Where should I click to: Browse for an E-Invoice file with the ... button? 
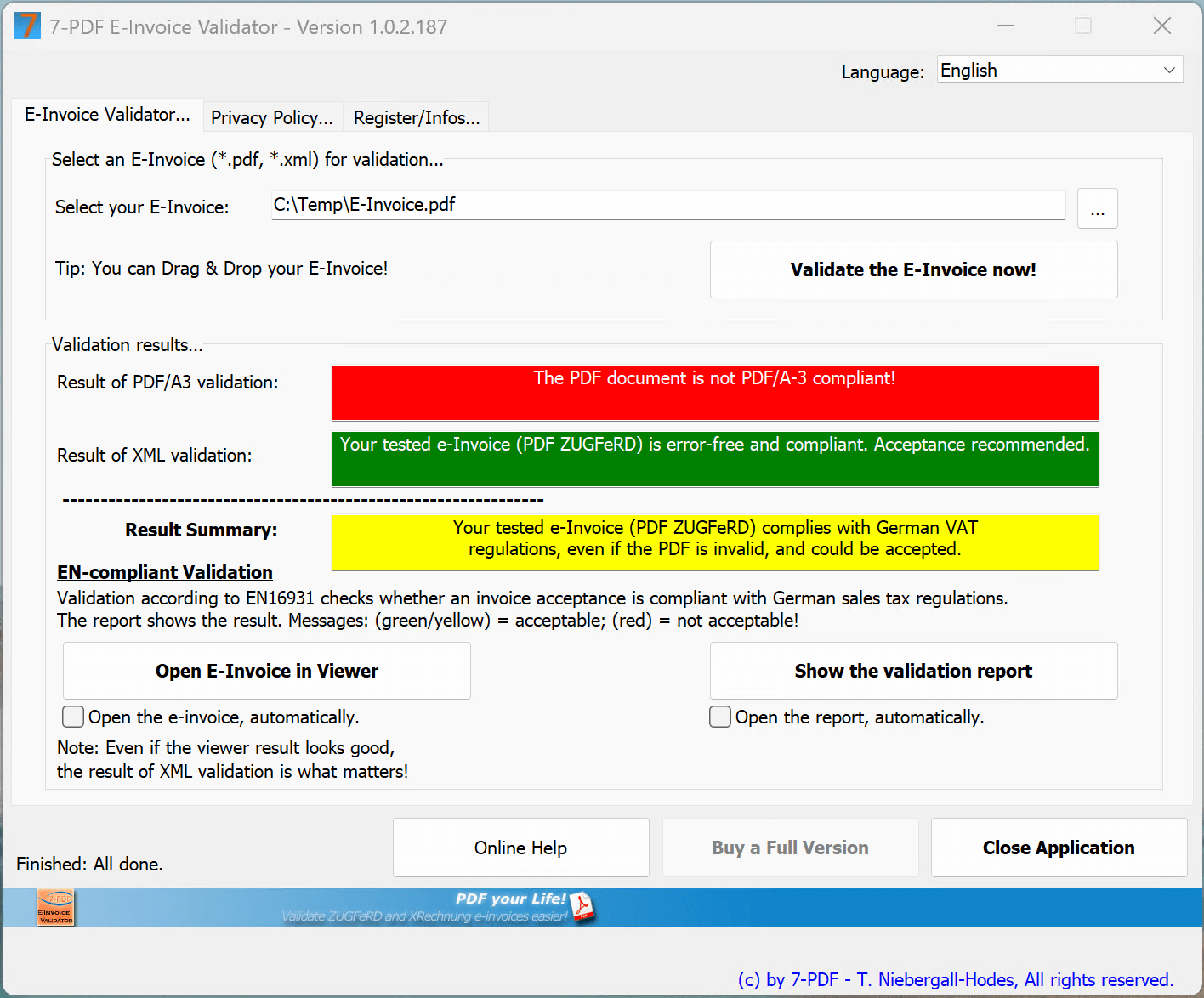click(1097, 208)
